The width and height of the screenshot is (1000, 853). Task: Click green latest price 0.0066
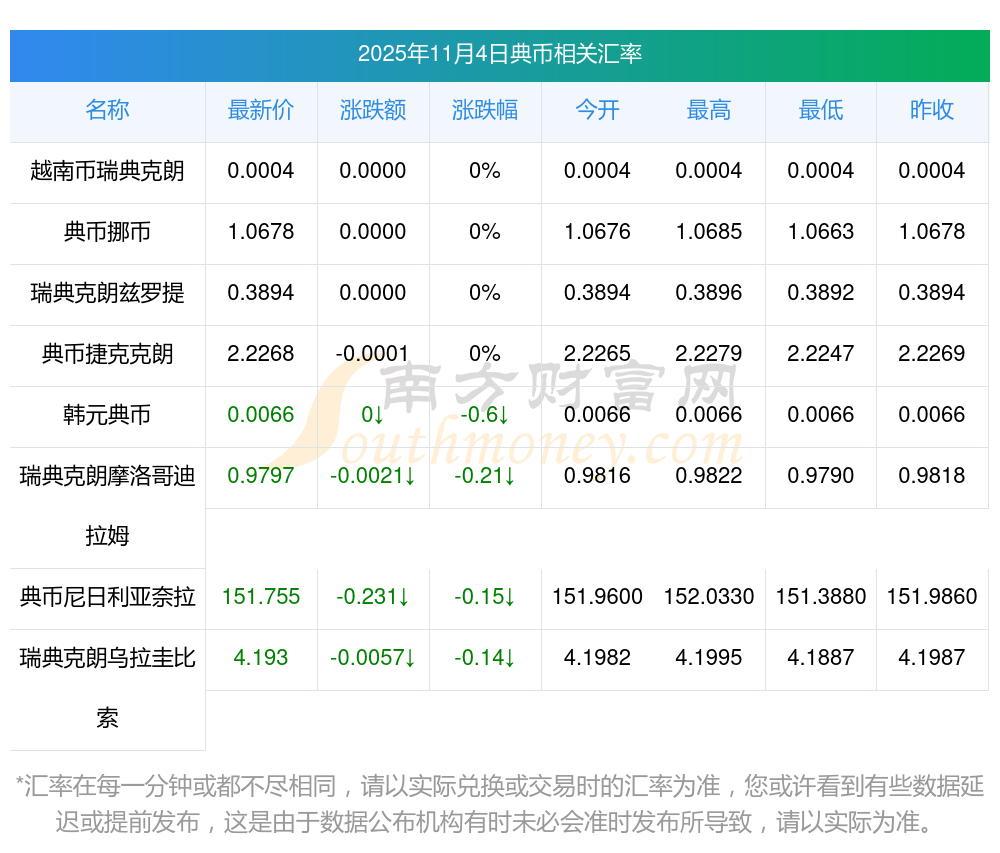[261, 414]
